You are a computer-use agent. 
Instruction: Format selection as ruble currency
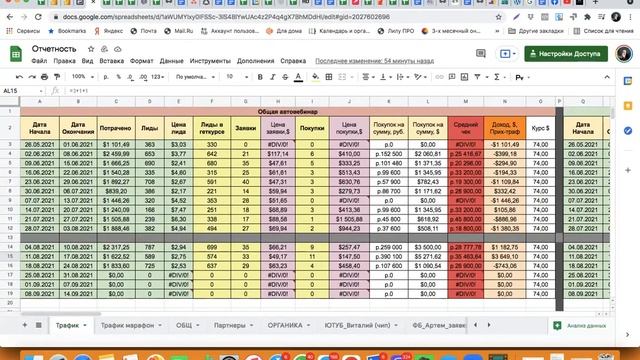[106, 77]
